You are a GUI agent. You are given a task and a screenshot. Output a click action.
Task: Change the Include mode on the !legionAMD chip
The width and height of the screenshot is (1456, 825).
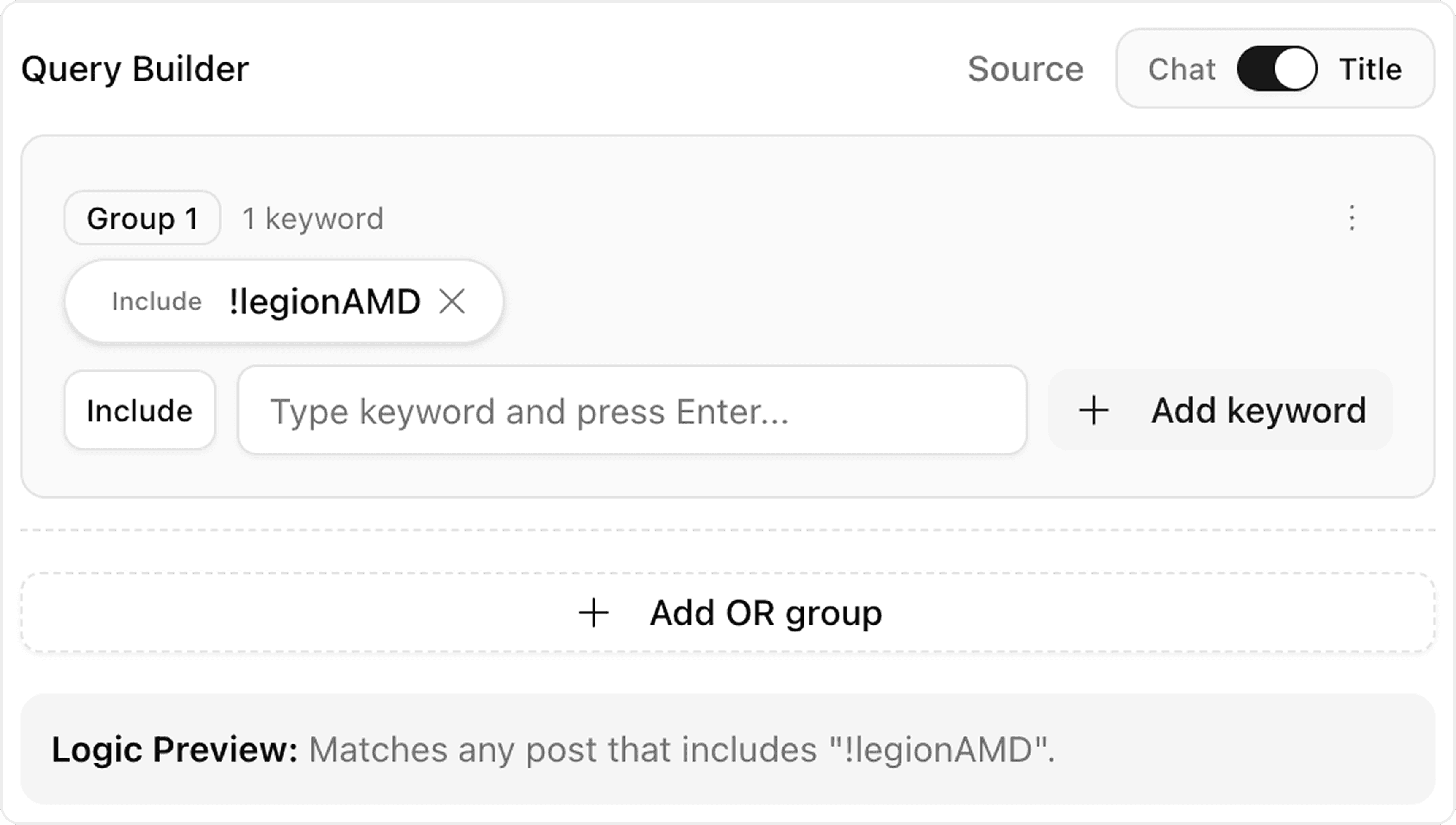pyautogui.click(x=157, y=301)
